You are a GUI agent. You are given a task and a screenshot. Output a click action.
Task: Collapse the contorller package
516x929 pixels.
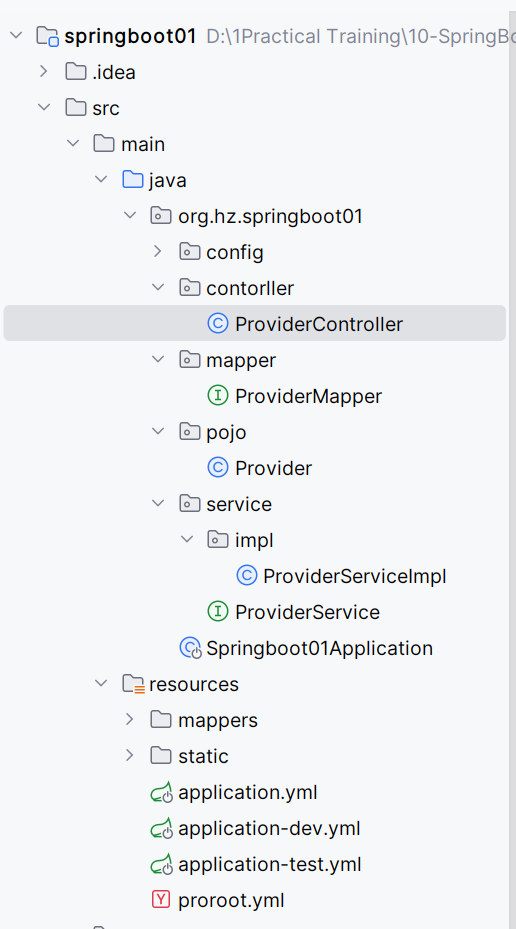click(x=158, y=287)
